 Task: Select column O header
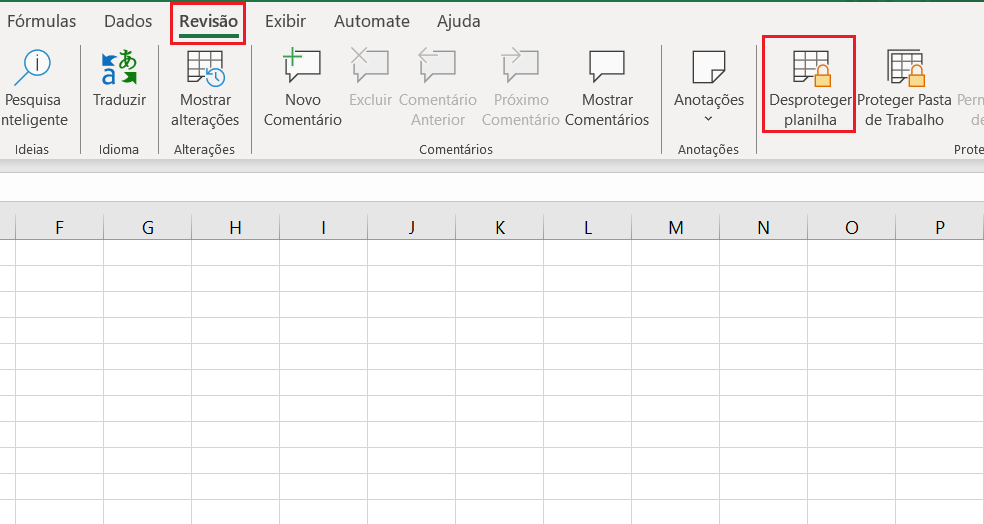click(852, 227)
